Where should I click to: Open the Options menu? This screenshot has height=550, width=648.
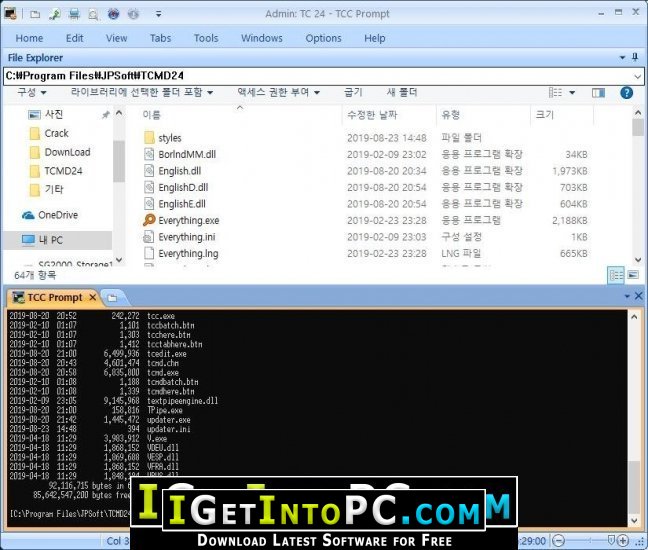[323, 38]
